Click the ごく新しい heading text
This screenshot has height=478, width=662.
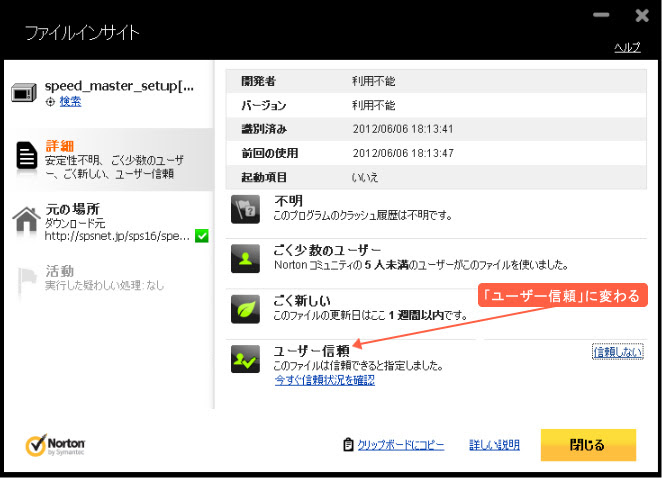coord(302,301)
